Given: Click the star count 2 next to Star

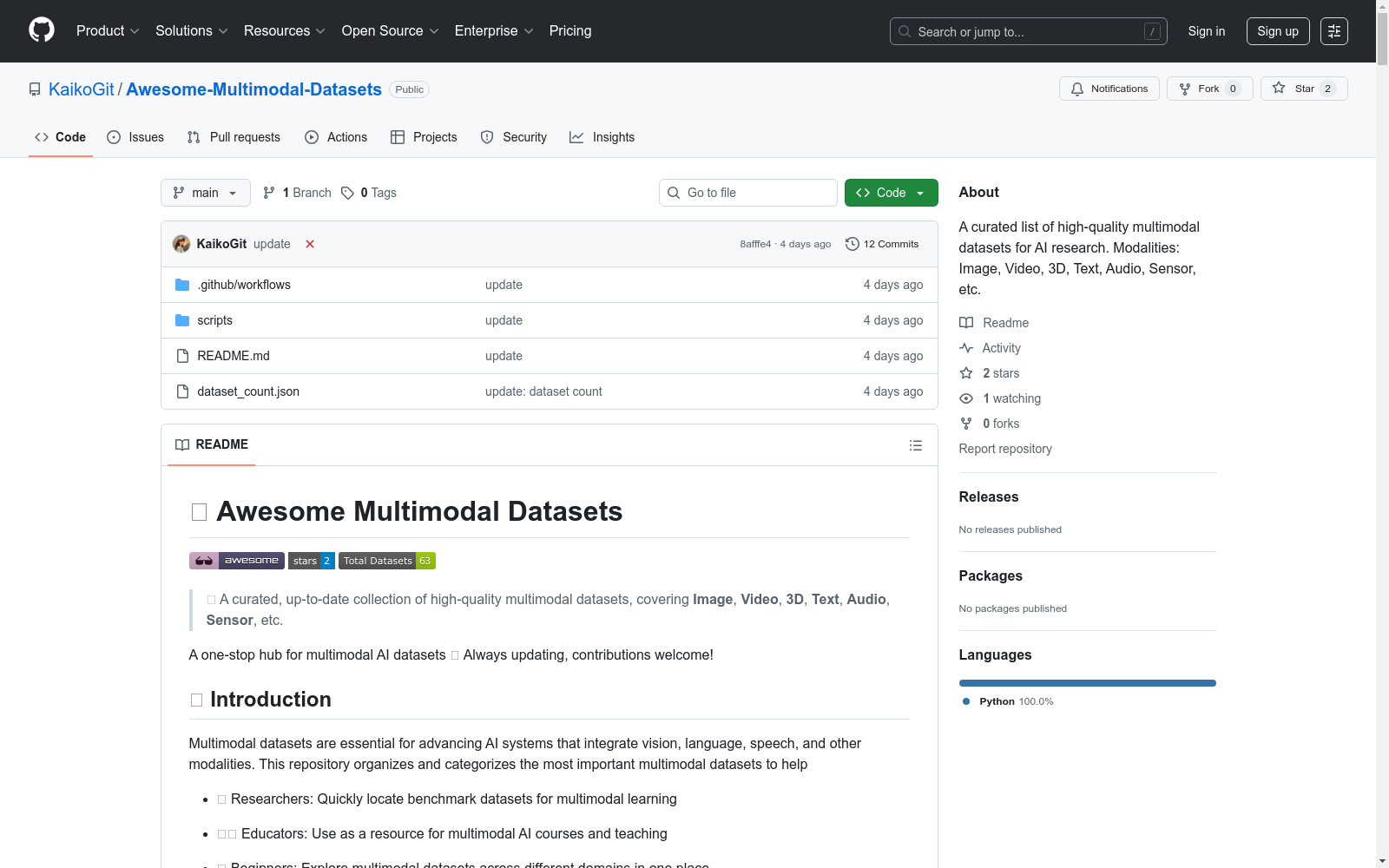Looking at the screenshot, I should 1327,89.
